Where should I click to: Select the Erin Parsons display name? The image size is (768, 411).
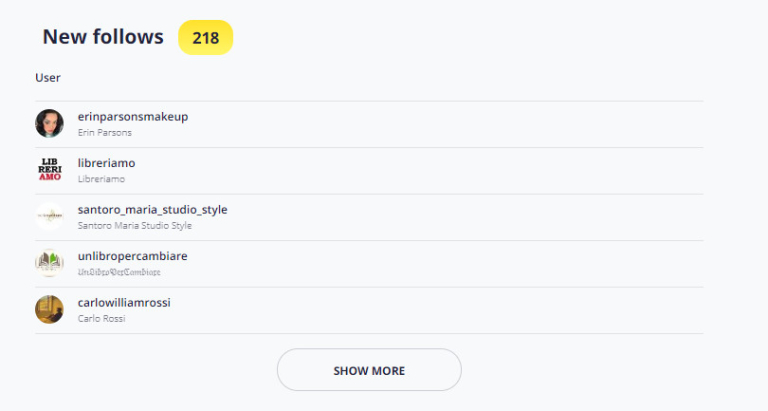(x=104, y=132)
